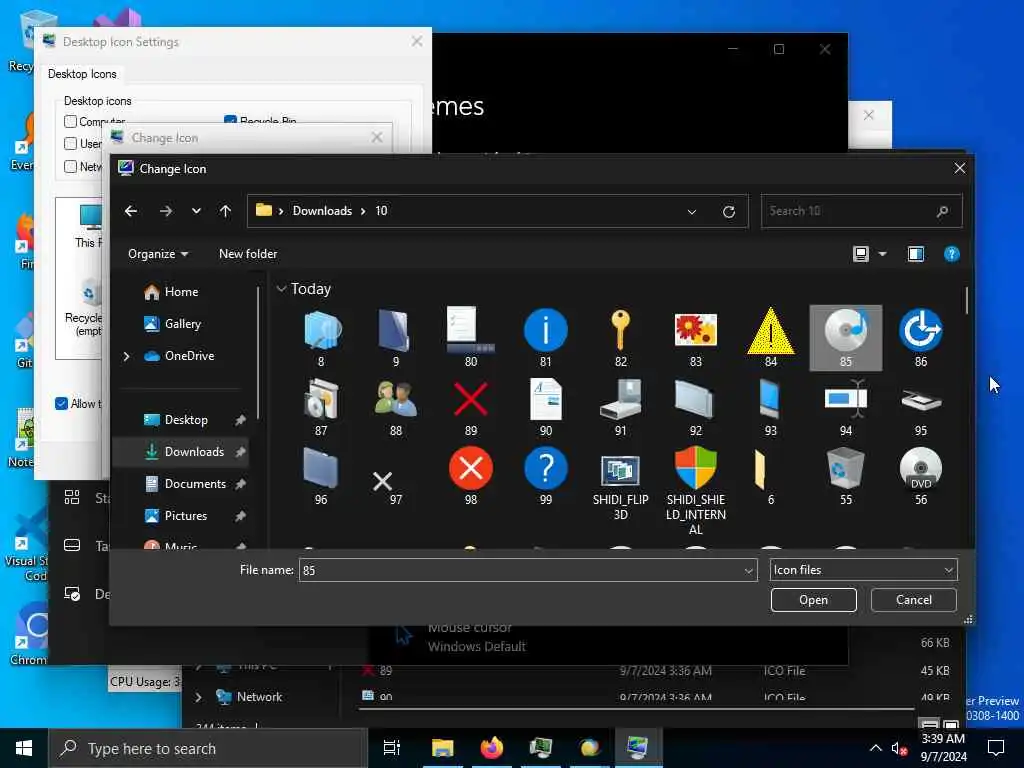
Task: Open File Explorer from the taskbar
Action: (443, 748)
